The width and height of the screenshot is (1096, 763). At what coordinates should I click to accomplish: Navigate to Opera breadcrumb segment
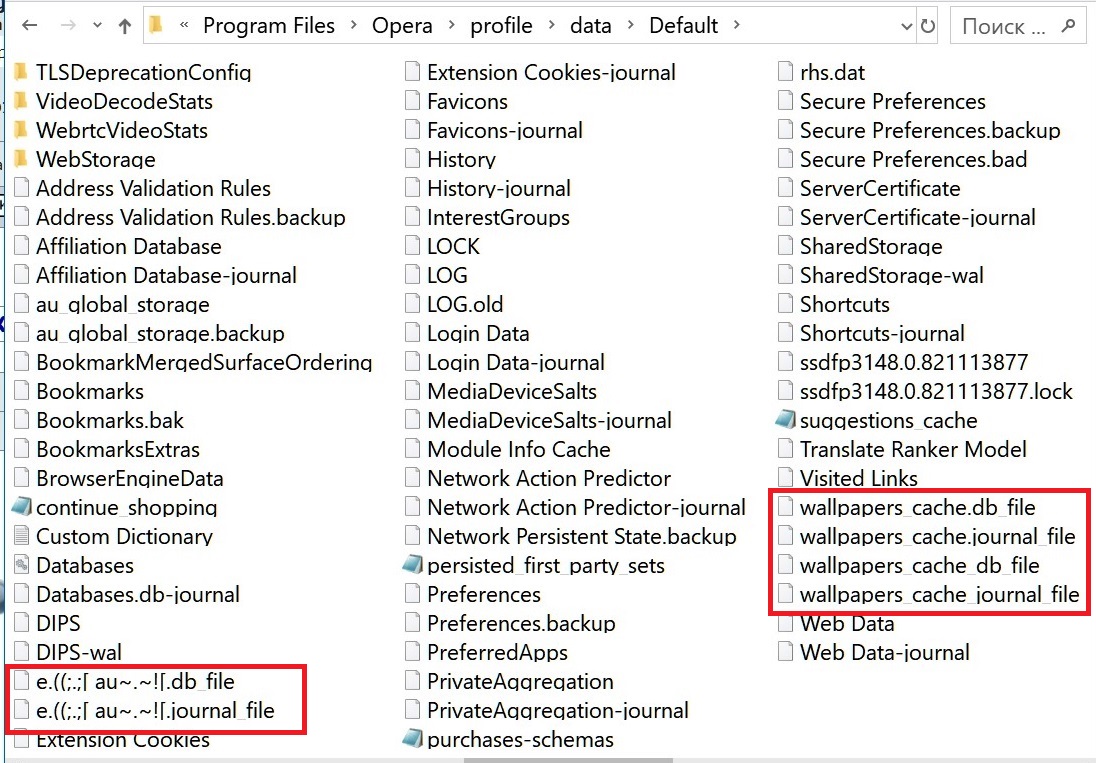[x=402, y=26]
